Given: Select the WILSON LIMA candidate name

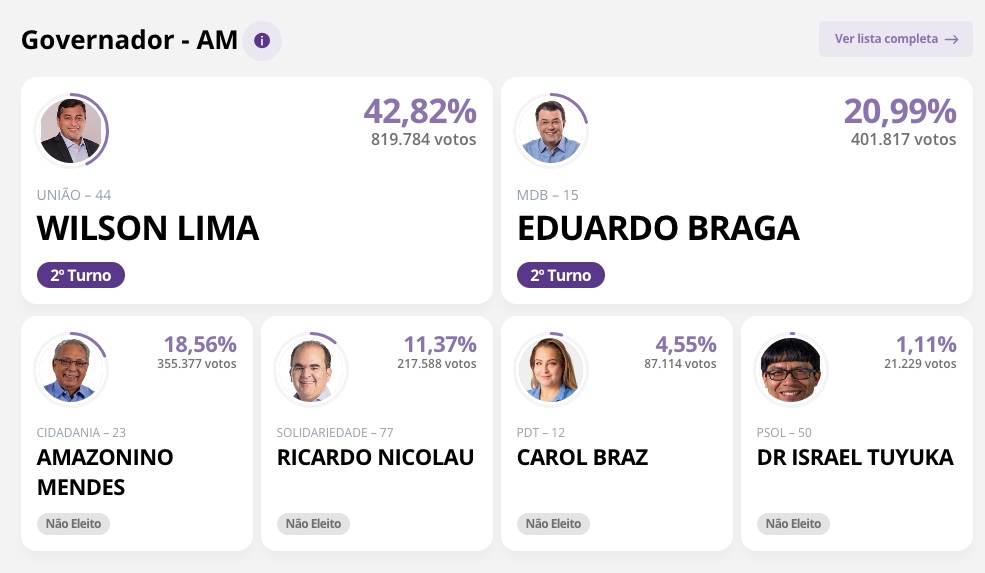Looking at the screenshot, I should pyautogui.click(x=148, y=229).
